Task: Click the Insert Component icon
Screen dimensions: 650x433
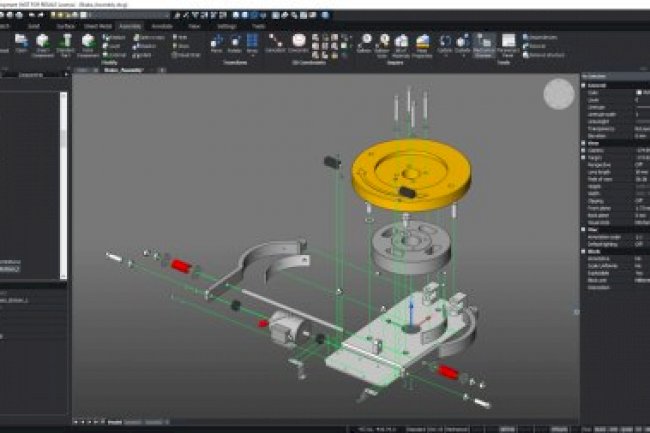Action: coord(42,44)
